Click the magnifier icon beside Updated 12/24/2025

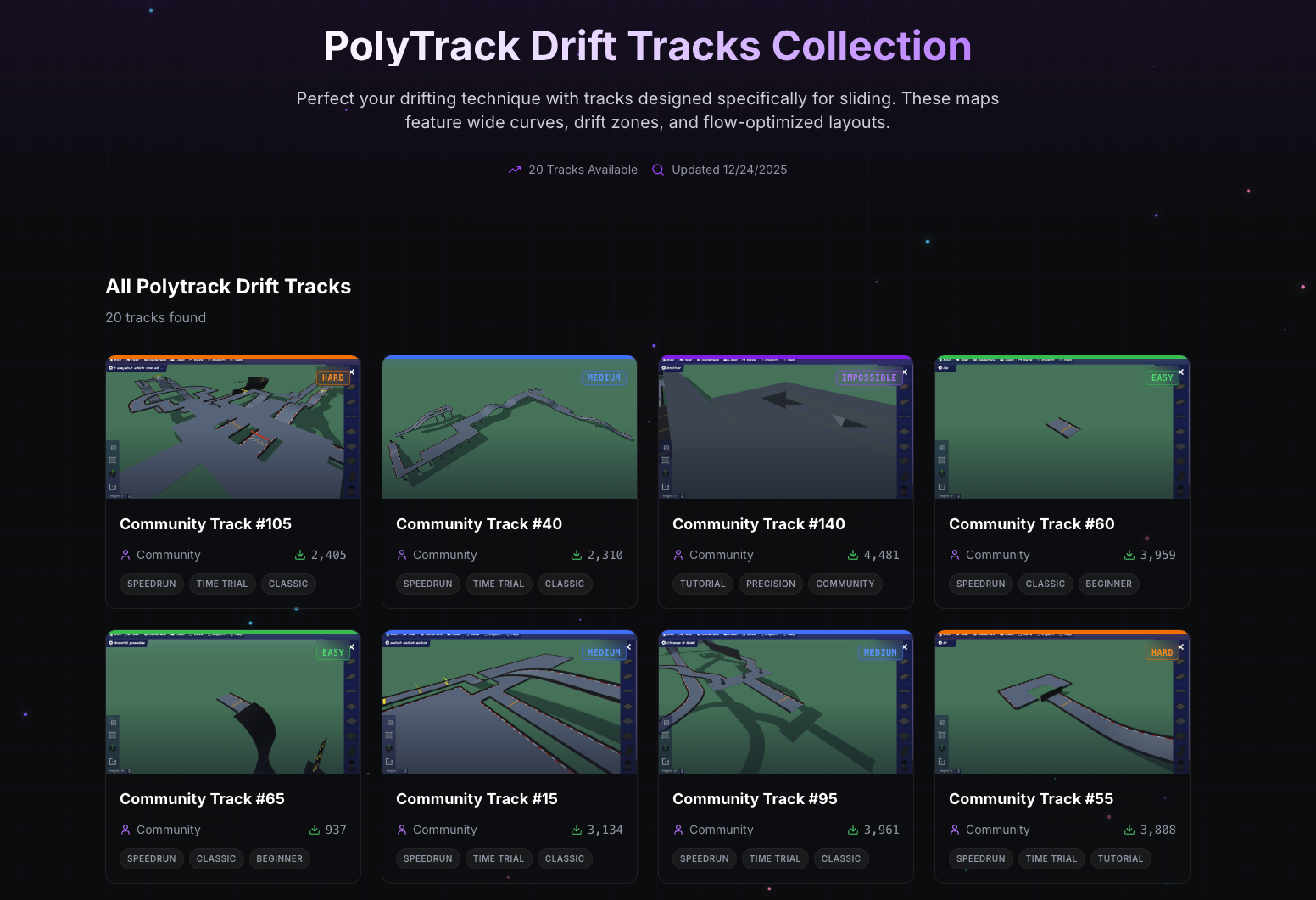coord(658,170)
